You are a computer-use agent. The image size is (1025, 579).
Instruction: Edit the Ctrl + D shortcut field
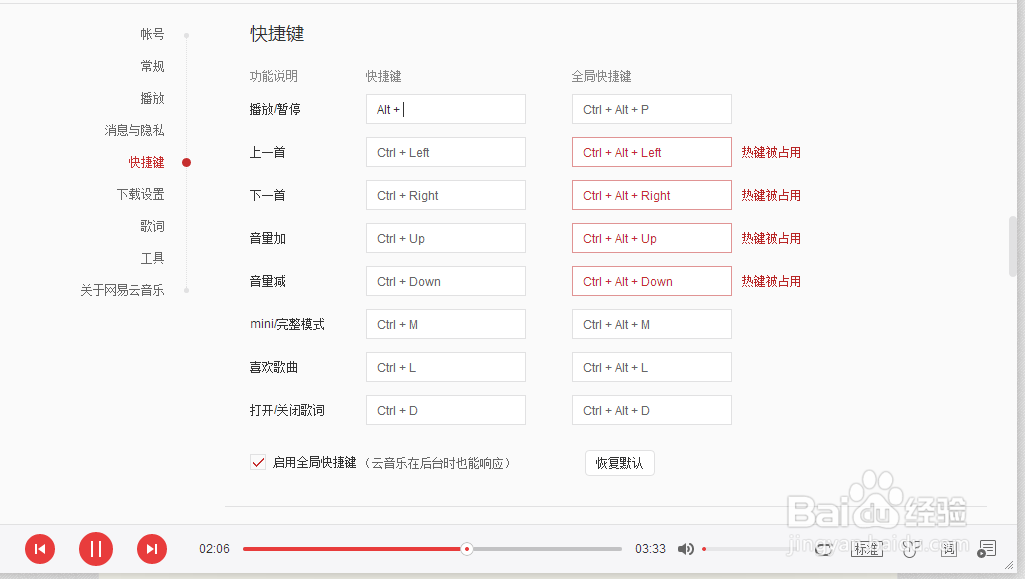[446, 410]
